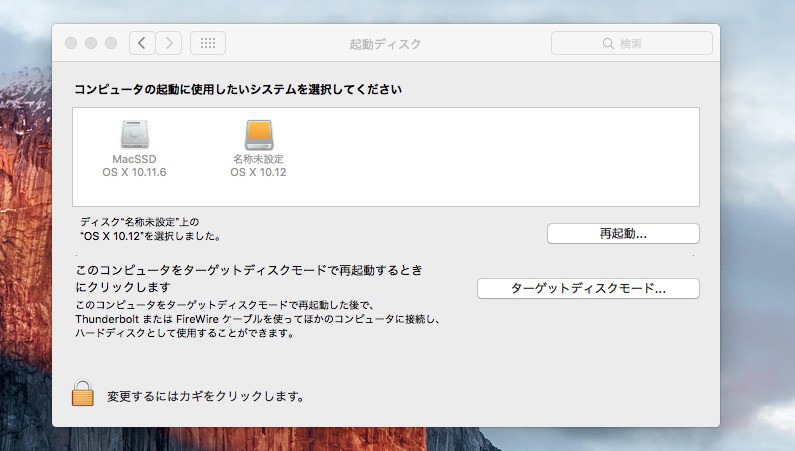Viewport: 795px width, 451px height.
Task: Click the MacSSD disk name label
Action: [x=134, y=159]
